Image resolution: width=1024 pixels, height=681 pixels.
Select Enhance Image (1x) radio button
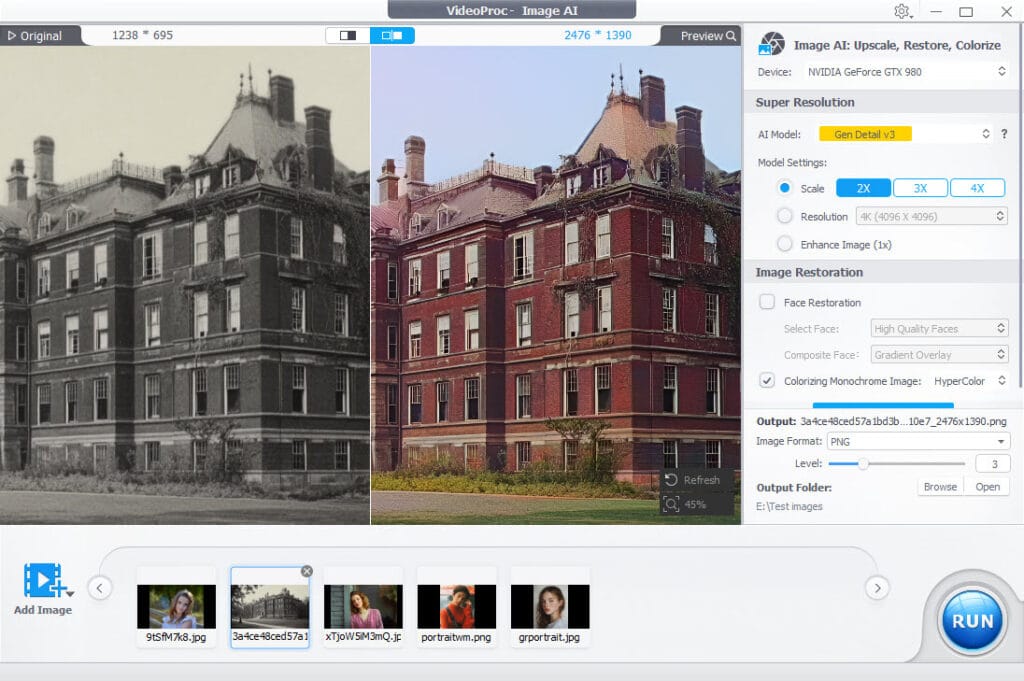point(784,244)
